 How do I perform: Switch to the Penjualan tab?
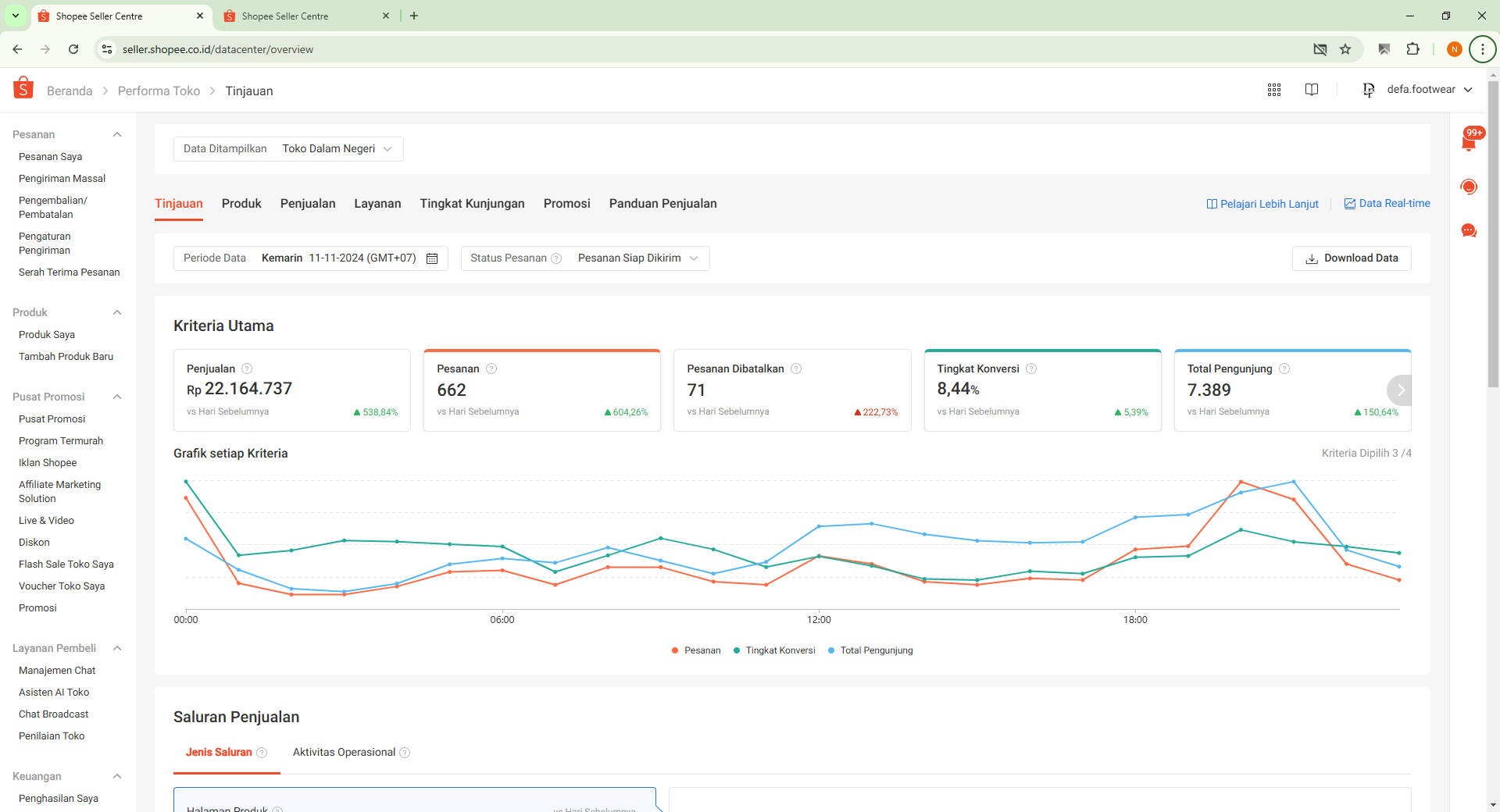308,204
